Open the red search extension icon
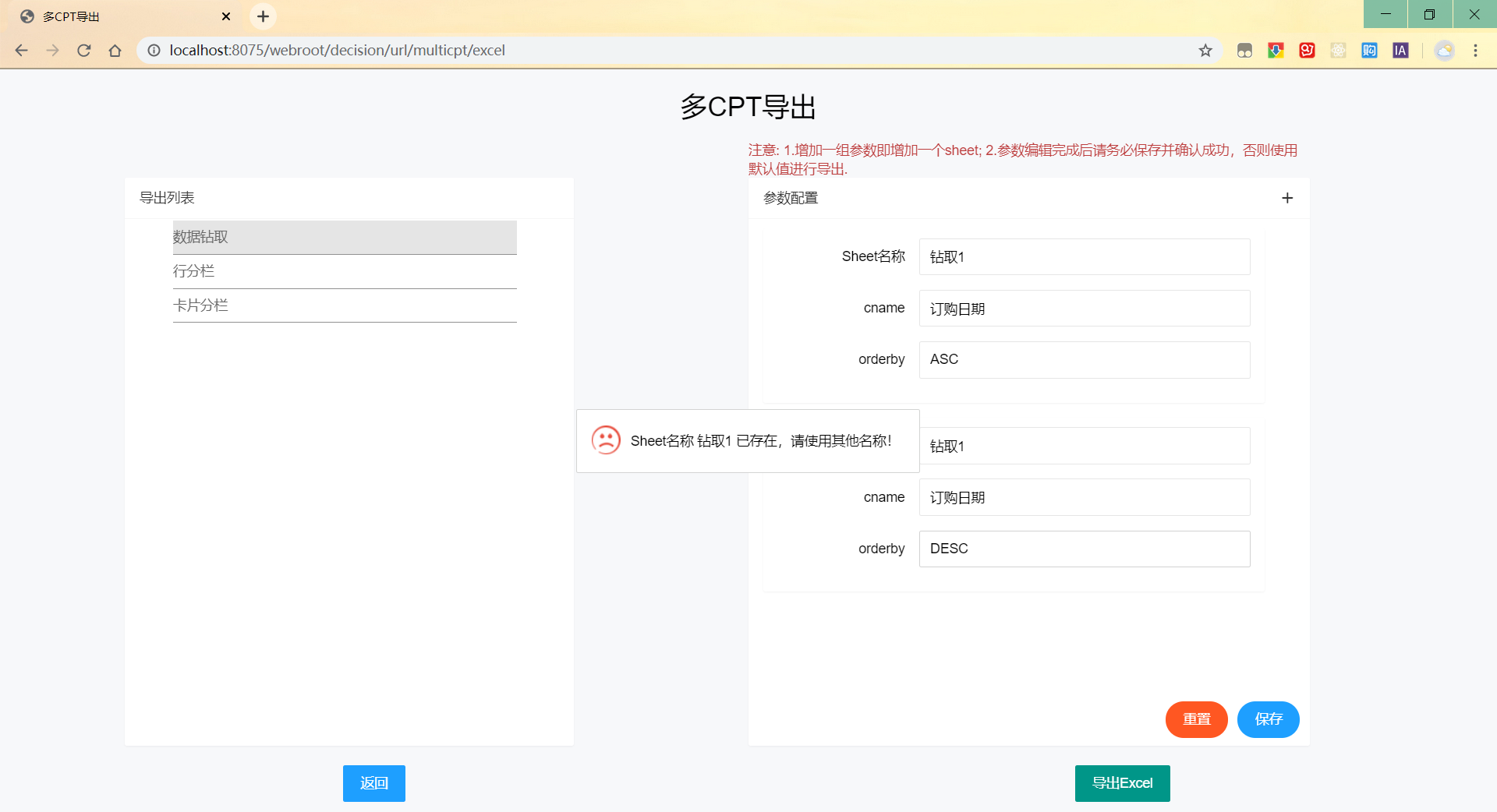The height and width of the screenshot is (812, 1497). pyautogui.click(x=1307, y=51)
